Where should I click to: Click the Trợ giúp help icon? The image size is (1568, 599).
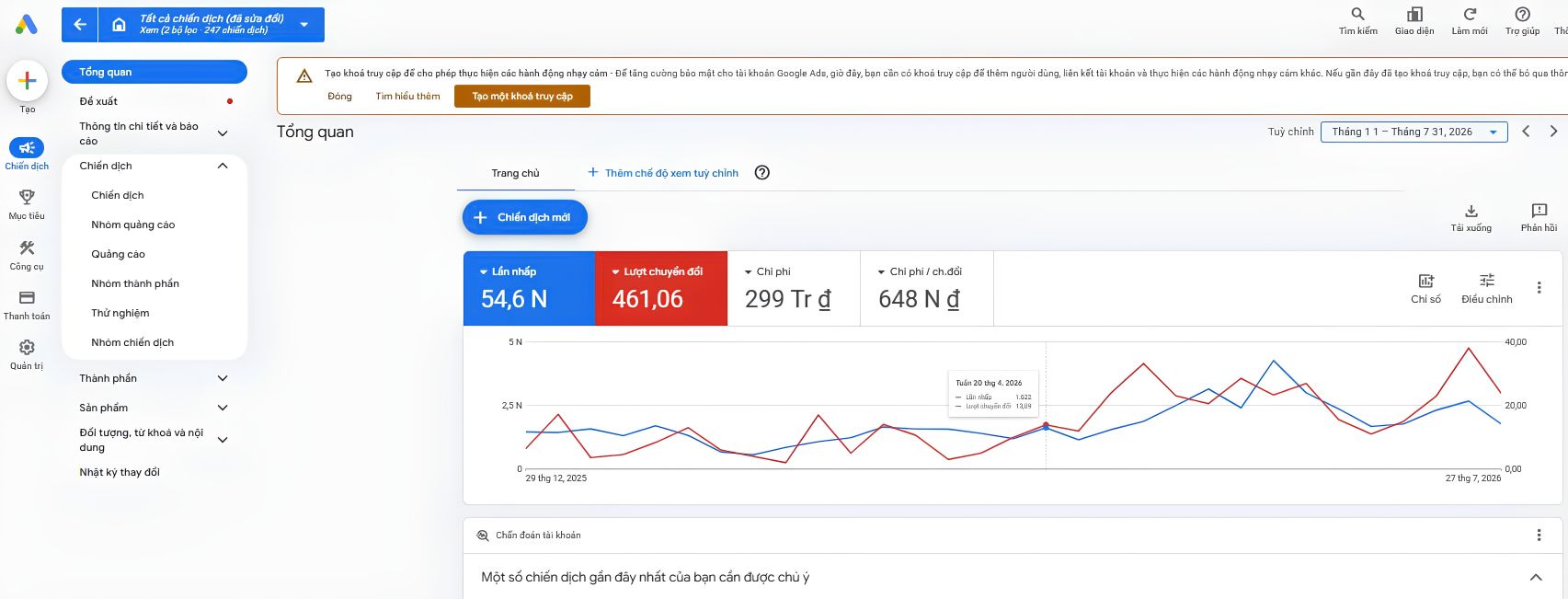point(1522,14)
